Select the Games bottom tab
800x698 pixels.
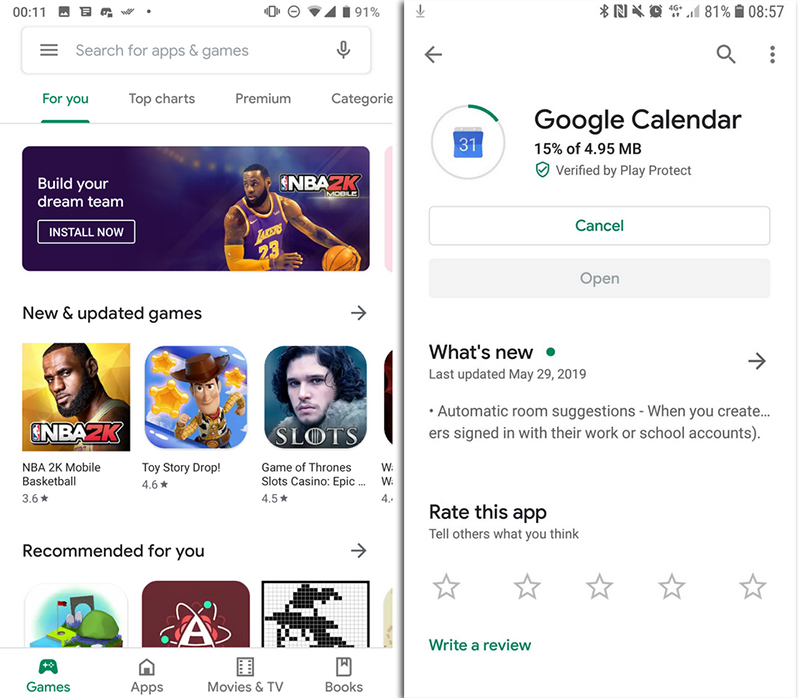pyautogui.click(x=48, y=676)
